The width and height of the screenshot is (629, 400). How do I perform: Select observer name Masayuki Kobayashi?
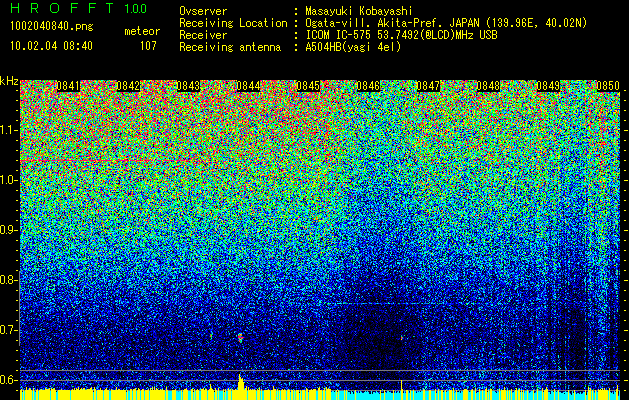tap(358, 11)
